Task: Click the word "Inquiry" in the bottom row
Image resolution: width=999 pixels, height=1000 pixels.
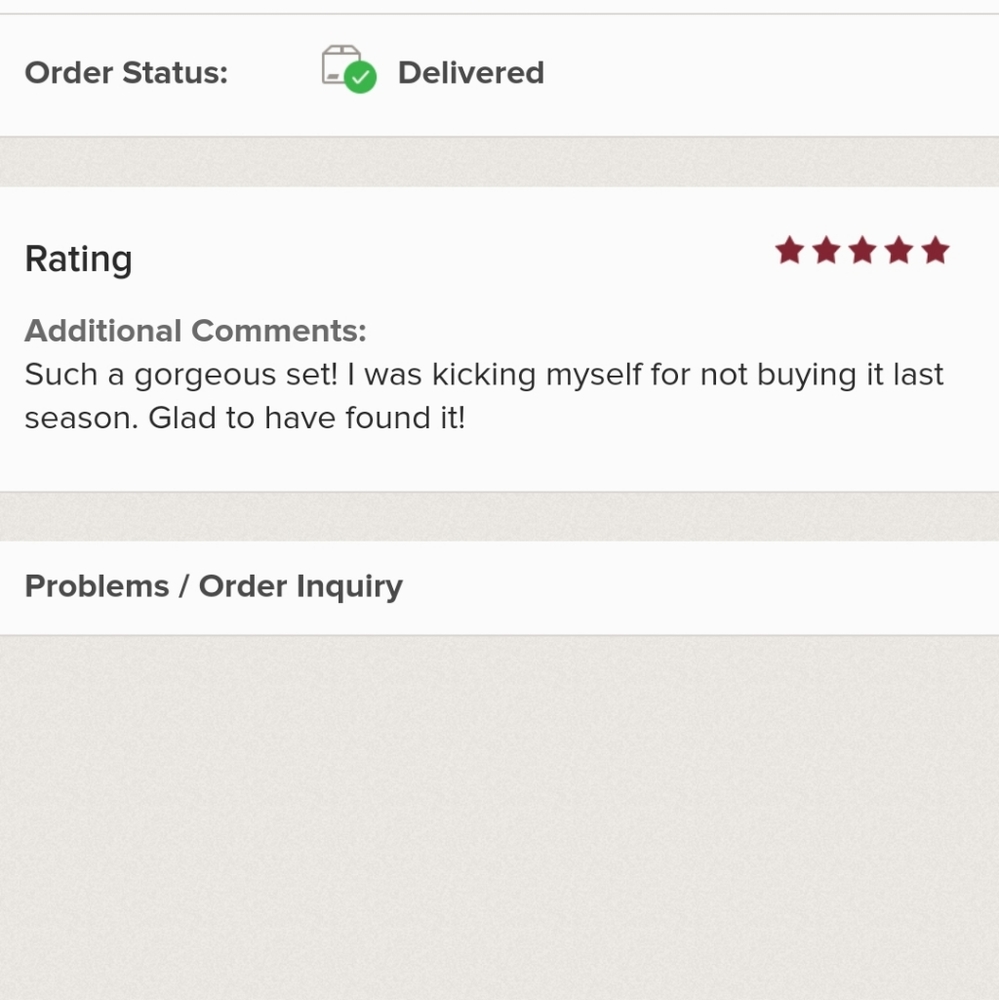Action: coord(350,586)
